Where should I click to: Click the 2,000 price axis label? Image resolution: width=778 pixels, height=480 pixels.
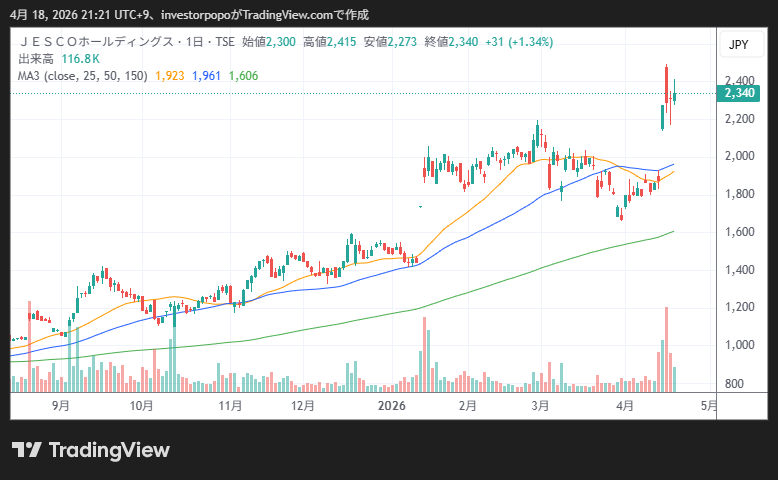coord(739,156)
